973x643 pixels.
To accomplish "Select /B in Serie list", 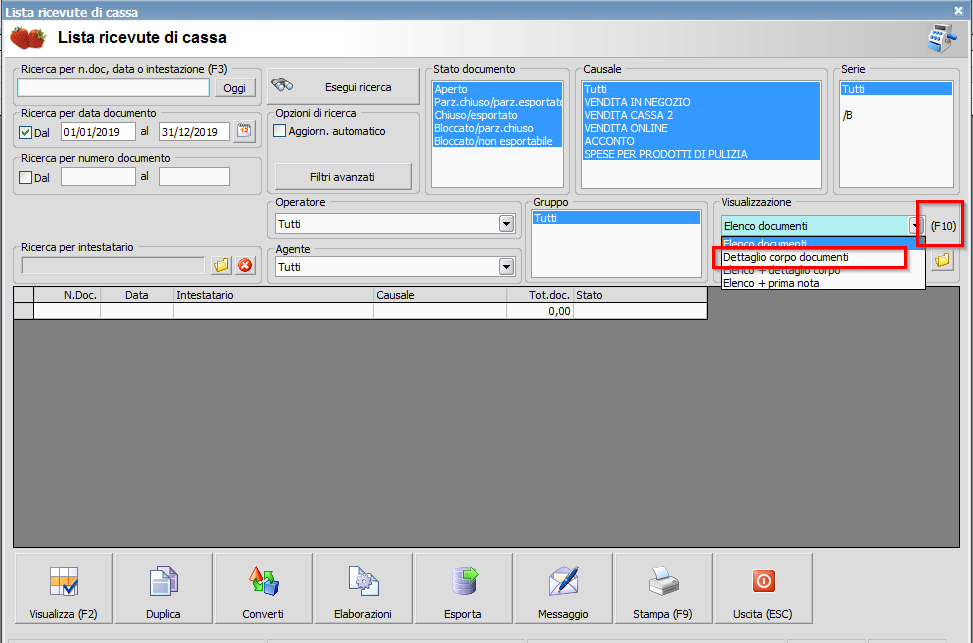I will tap(896, 115).
